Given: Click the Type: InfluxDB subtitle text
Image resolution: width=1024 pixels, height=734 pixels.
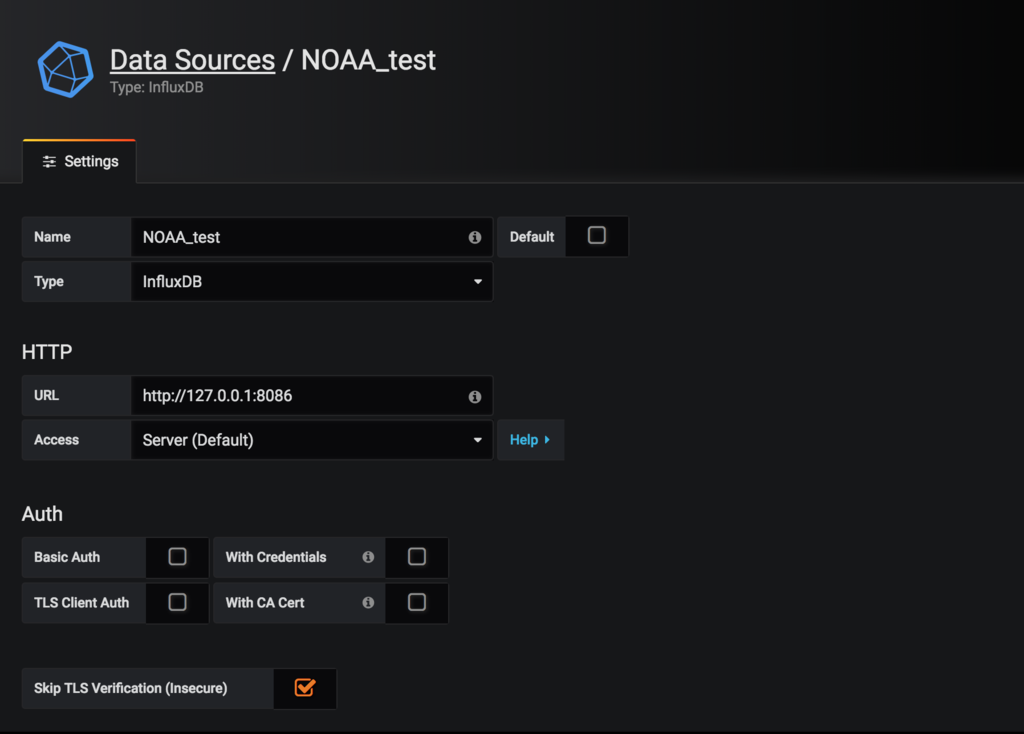Looking at the screenshot, I should [x=157, y=88].
